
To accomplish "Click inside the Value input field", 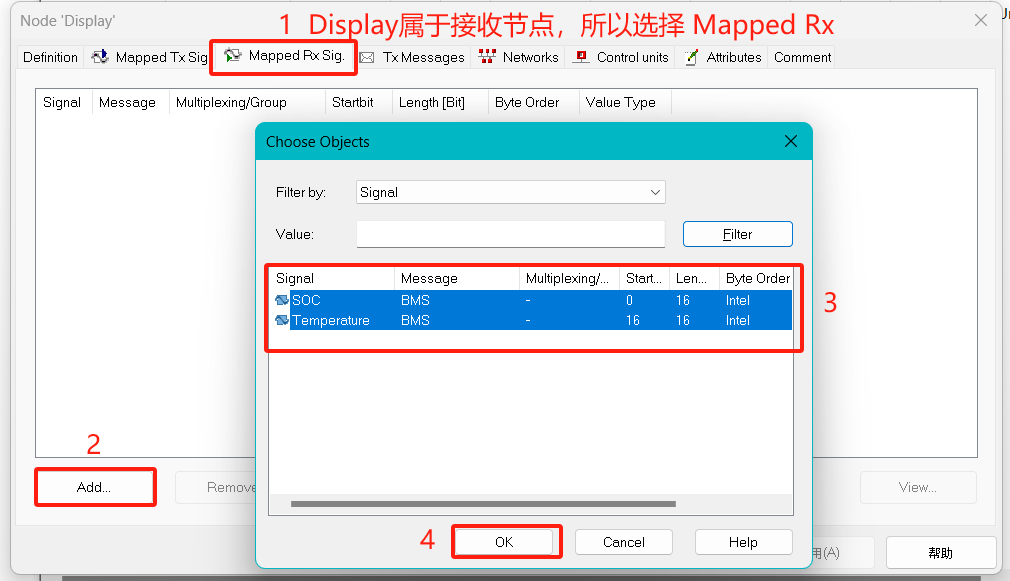I will point(510,233).
